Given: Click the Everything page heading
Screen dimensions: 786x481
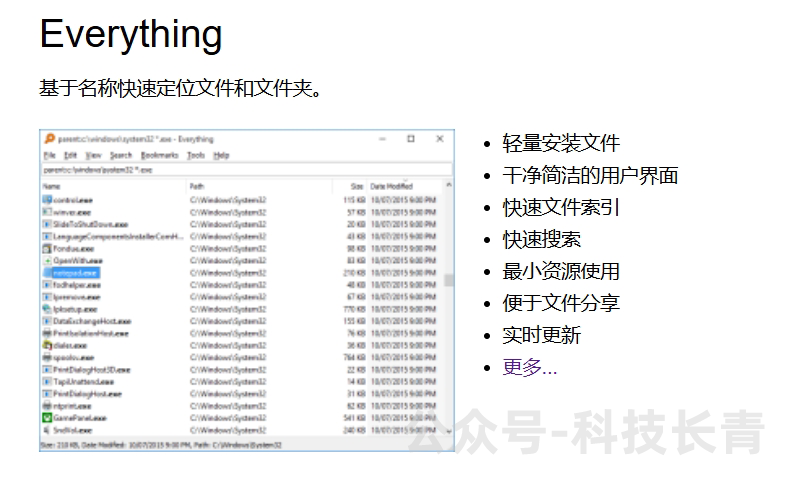Looking at the screenshot, I should pos(131,34).
